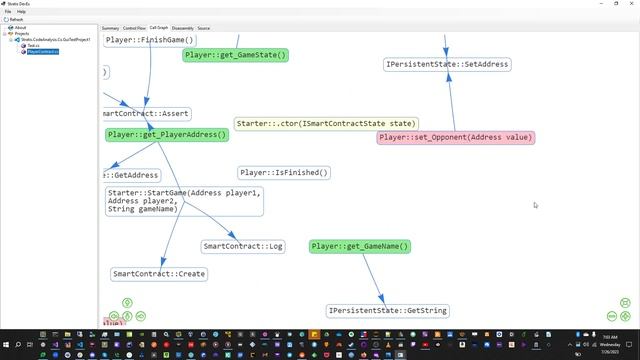Open the Help menu
Image resolution: width=640 pixels, height=360 pixels.
[21, 12]
